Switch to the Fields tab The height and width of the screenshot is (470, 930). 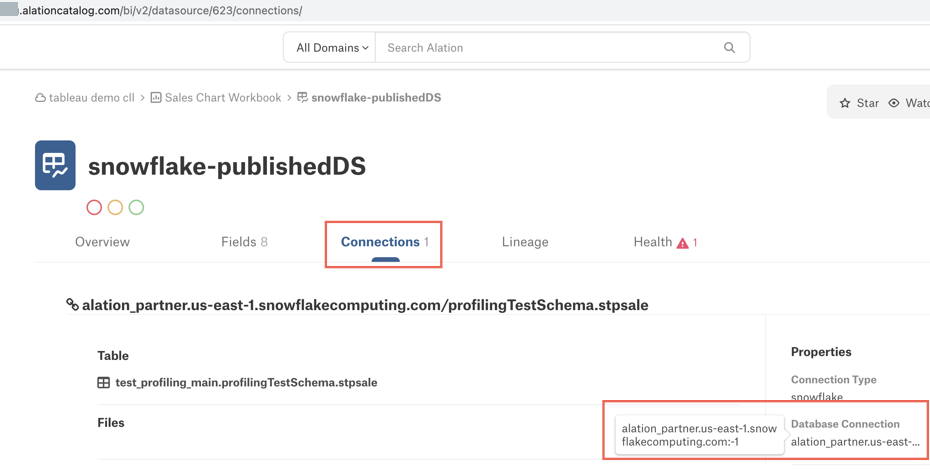[x=244, y=242]
